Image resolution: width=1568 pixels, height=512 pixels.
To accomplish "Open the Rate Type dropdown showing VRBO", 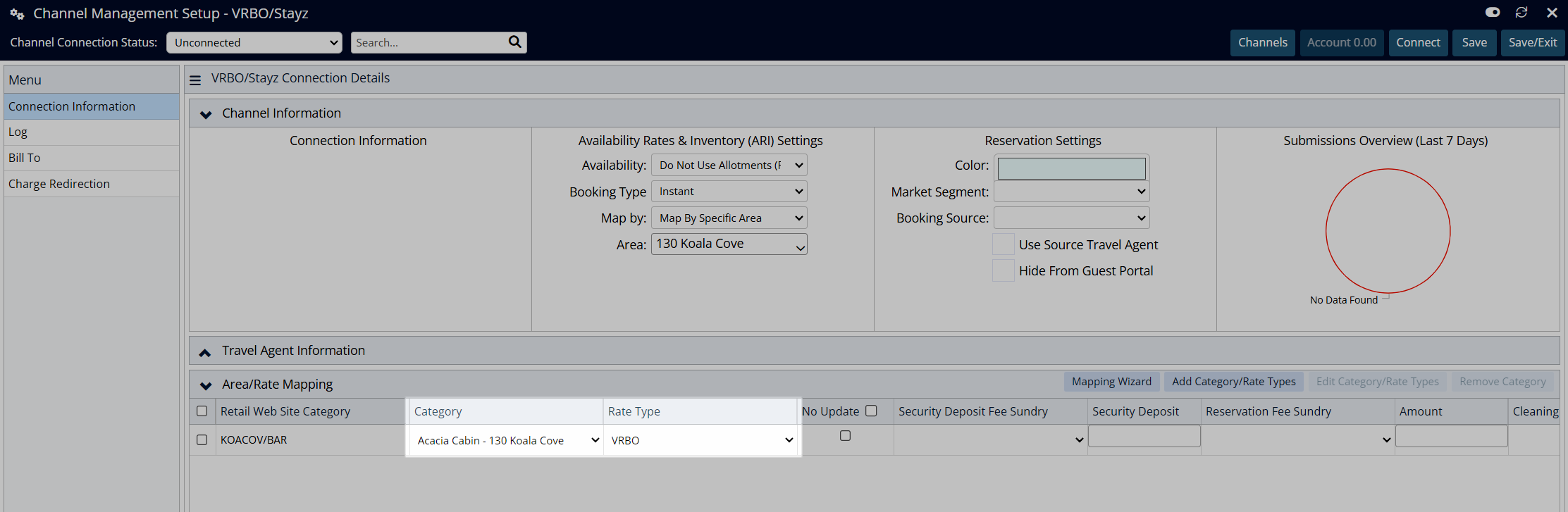I will pos(700,441).
